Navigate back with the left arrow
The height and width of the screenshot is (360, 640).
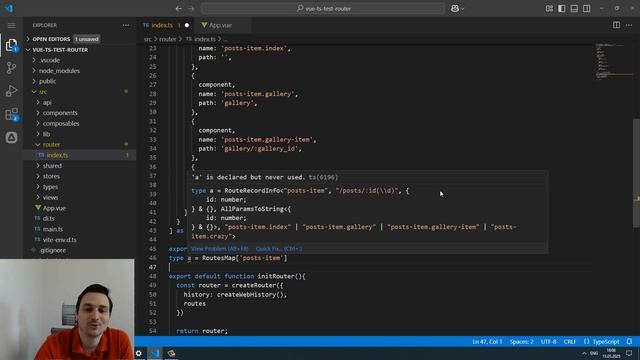click(178, 9)
